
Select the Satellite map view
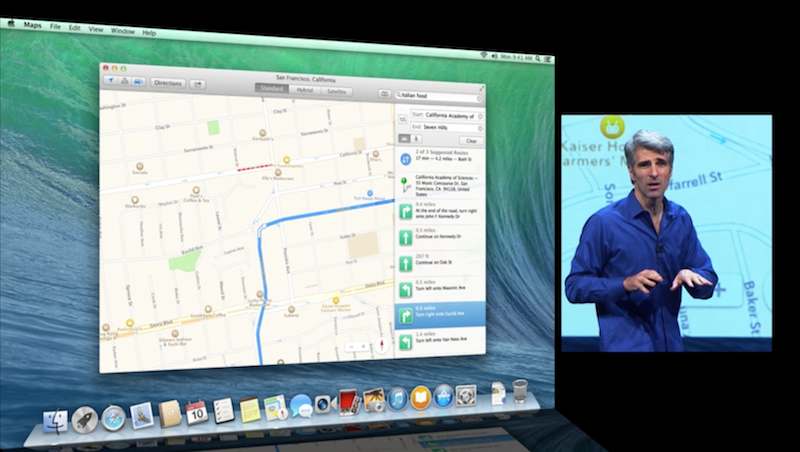pos(336,91)
